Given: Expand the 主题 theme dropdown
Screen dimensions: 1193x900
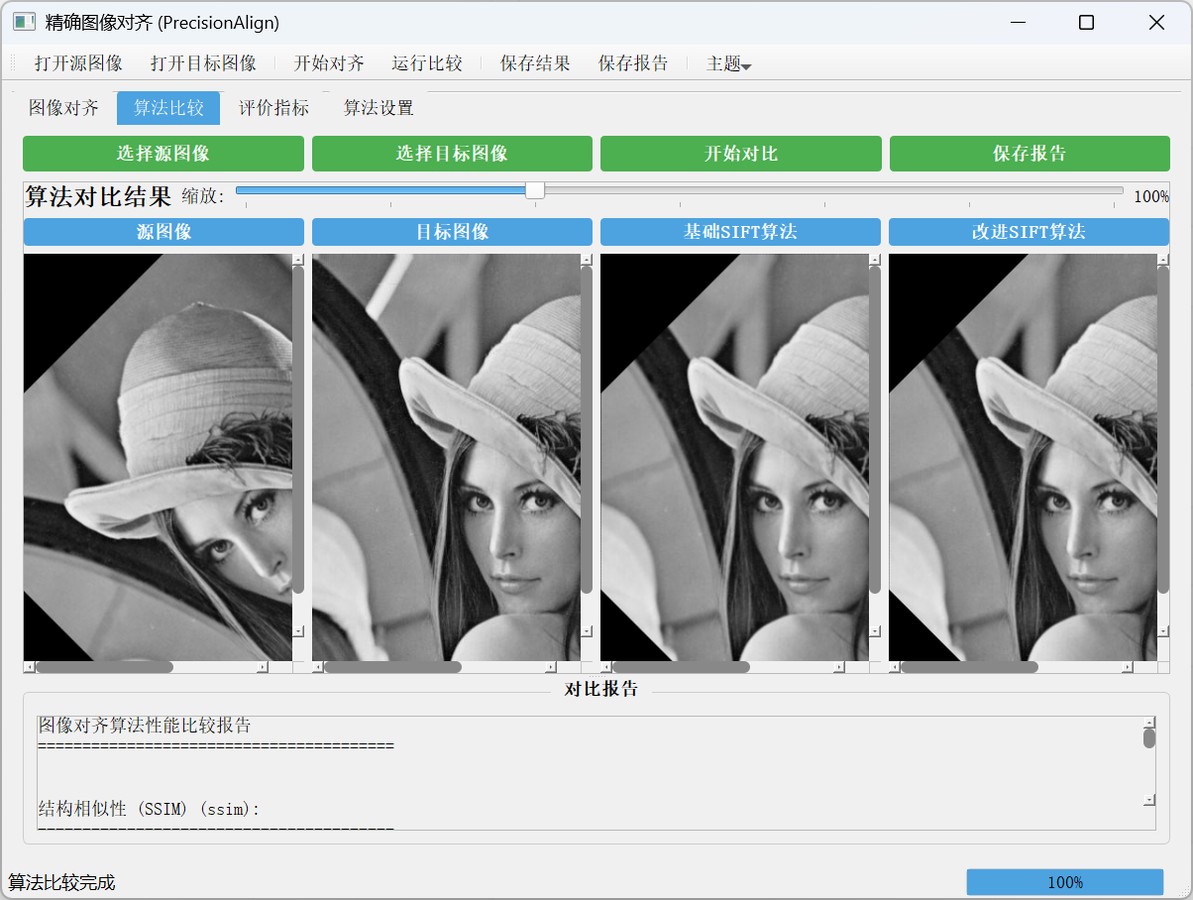Looking at the screenshot, I should pos(729,64).
